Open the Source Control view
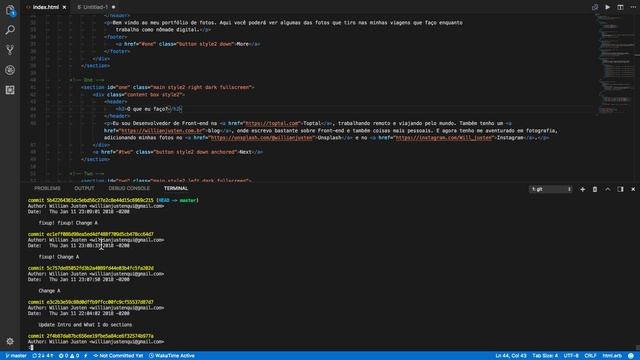This screenshot has width=640, height=360. pos(10,50)
